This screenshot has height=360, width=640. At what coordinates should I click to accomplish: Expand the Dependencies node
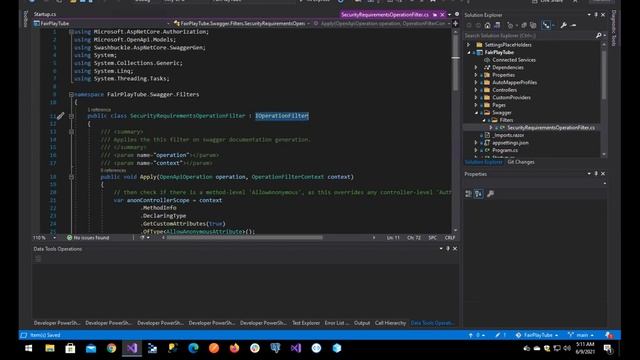(476, 67)
